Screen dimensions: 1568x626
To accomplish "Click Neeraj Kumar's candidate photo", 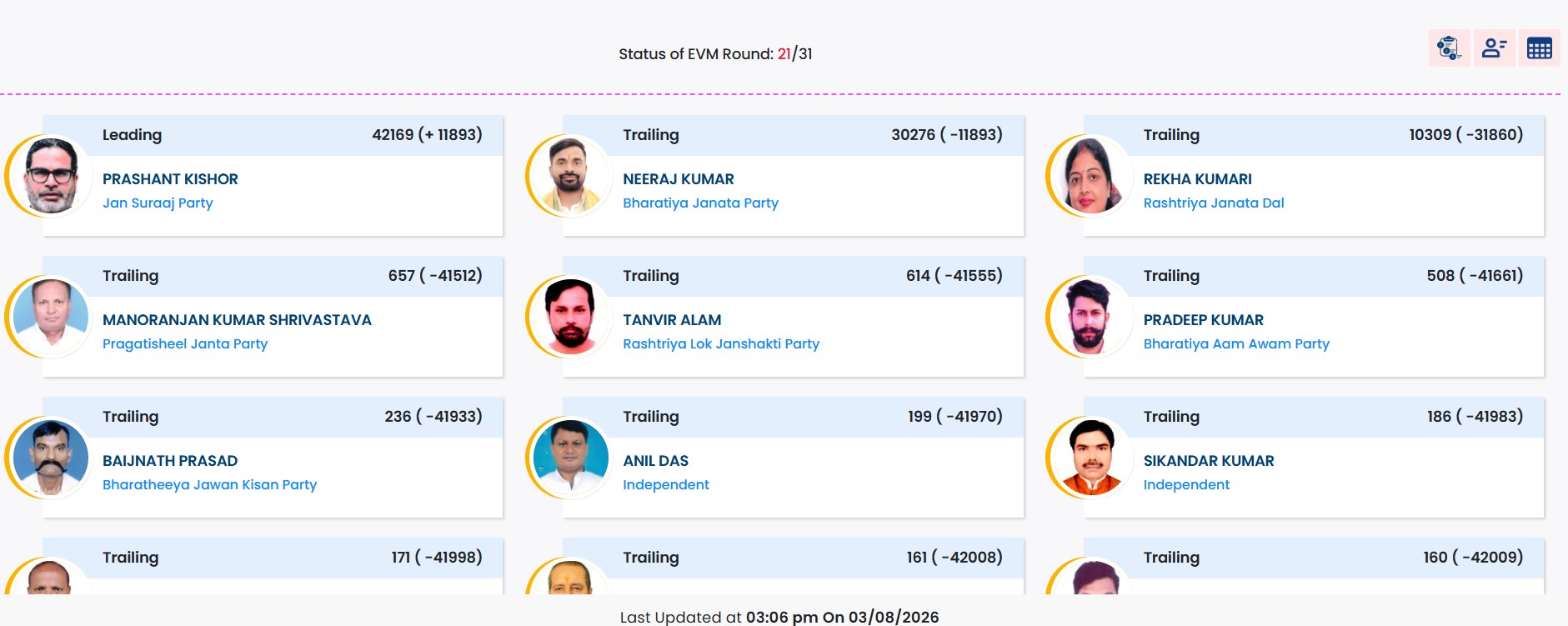I will click(x=571, y=176).
